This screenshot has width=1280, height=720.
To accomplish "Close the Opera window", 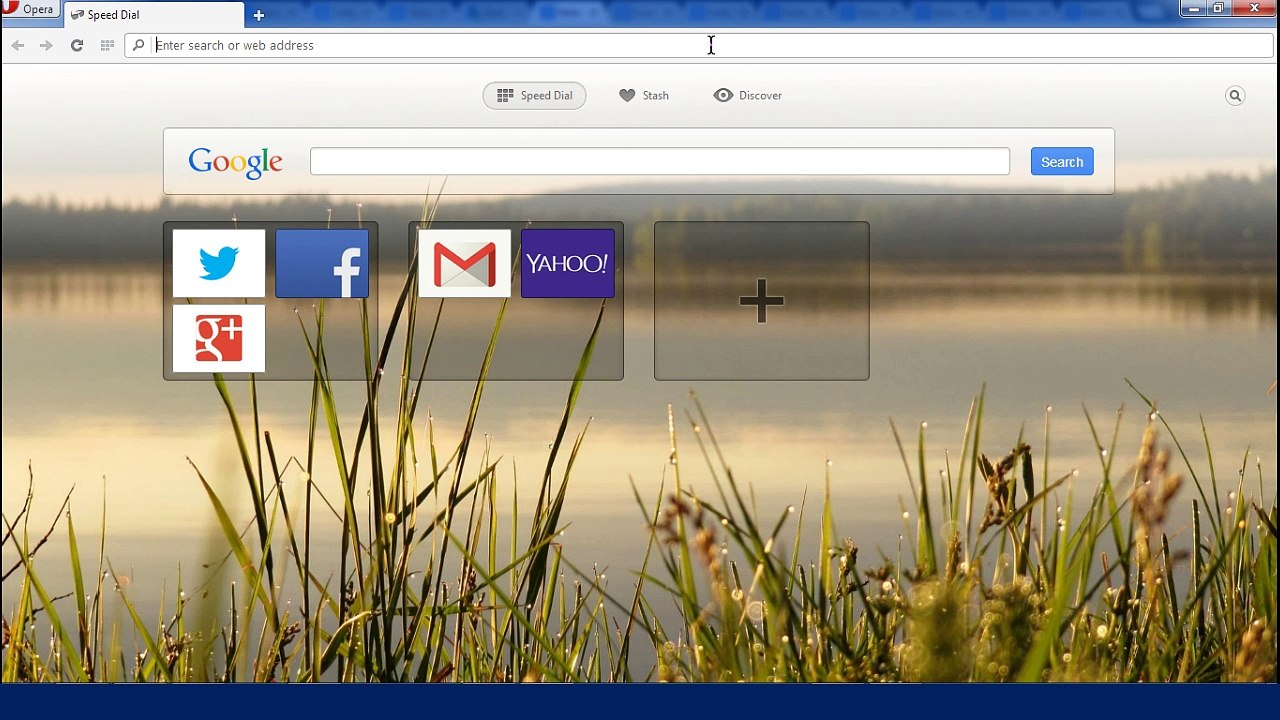I will pos(1255,9).
